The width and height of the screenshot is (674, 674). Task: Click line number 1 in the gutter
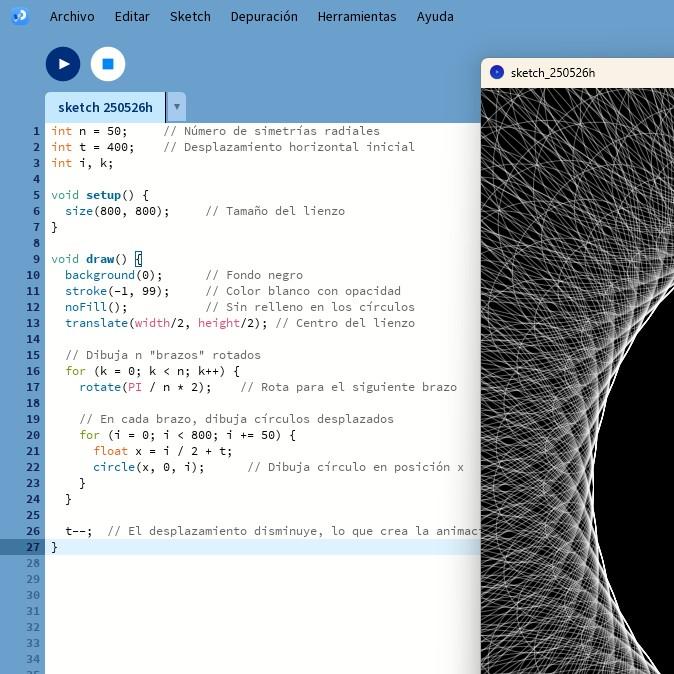36,131
